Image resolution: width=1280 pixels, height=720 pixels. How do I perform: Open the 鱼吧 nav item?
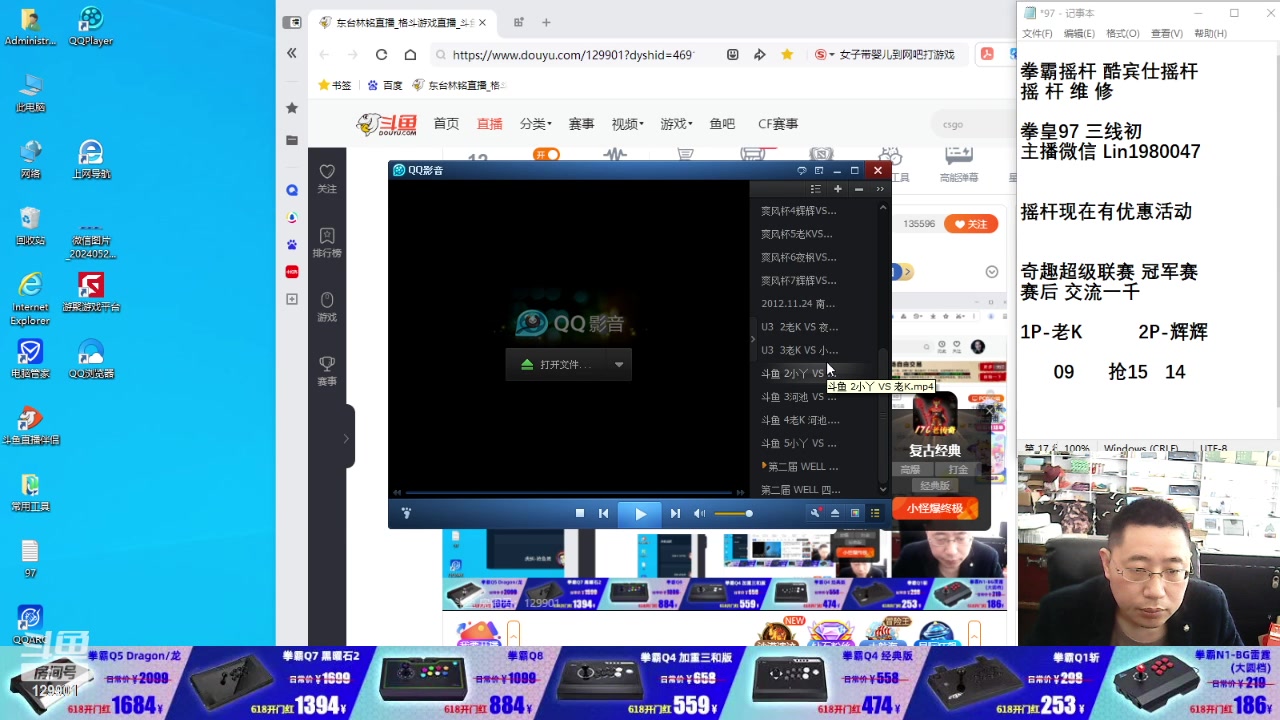pos(722,124)
